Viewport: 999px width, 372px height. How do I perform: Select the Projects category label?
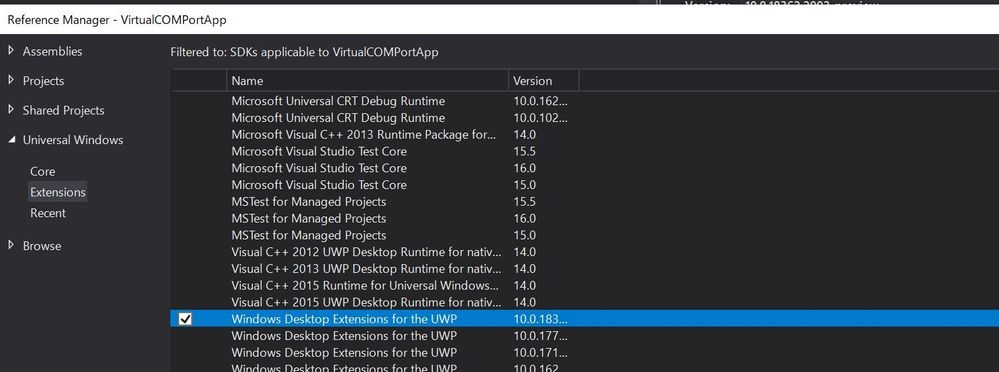coord(43,81)
